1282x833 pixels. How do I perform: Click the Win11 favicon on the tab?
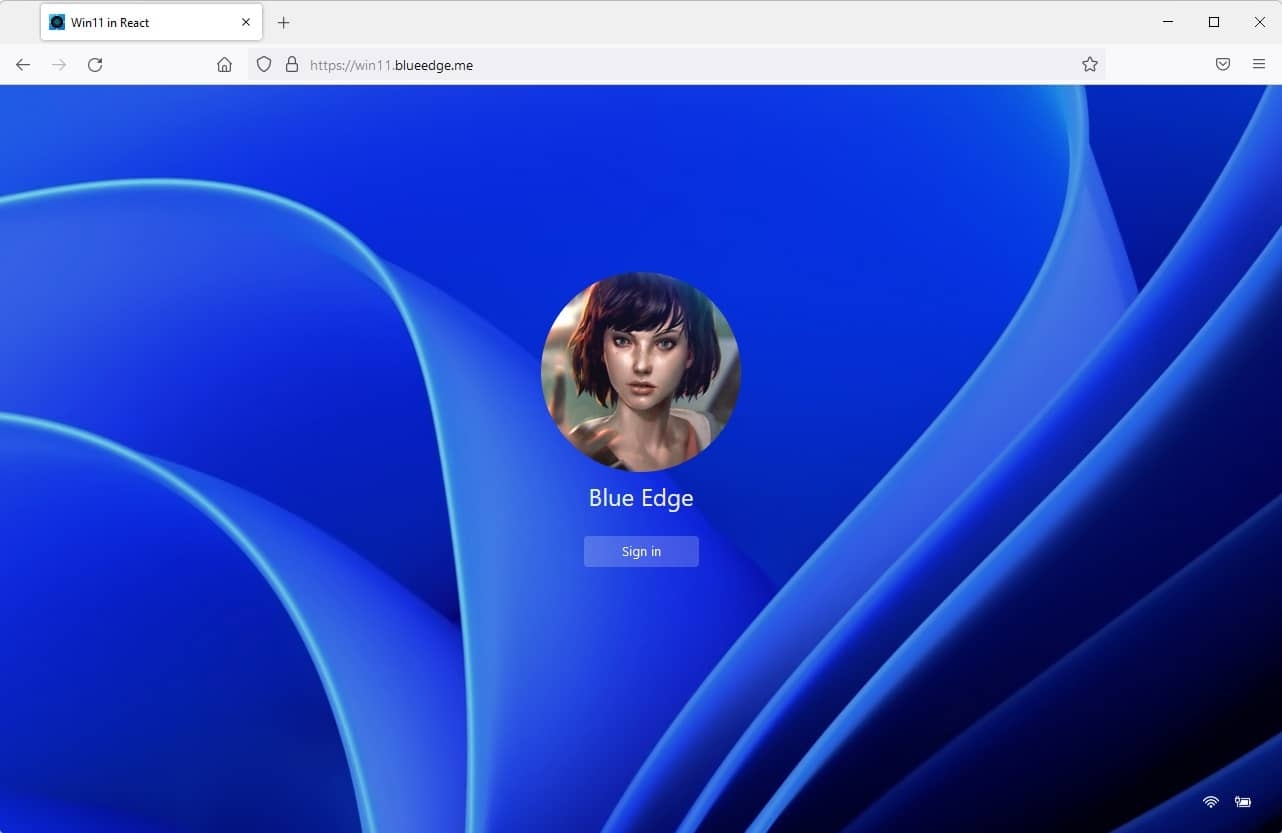(x=56, y=21)
